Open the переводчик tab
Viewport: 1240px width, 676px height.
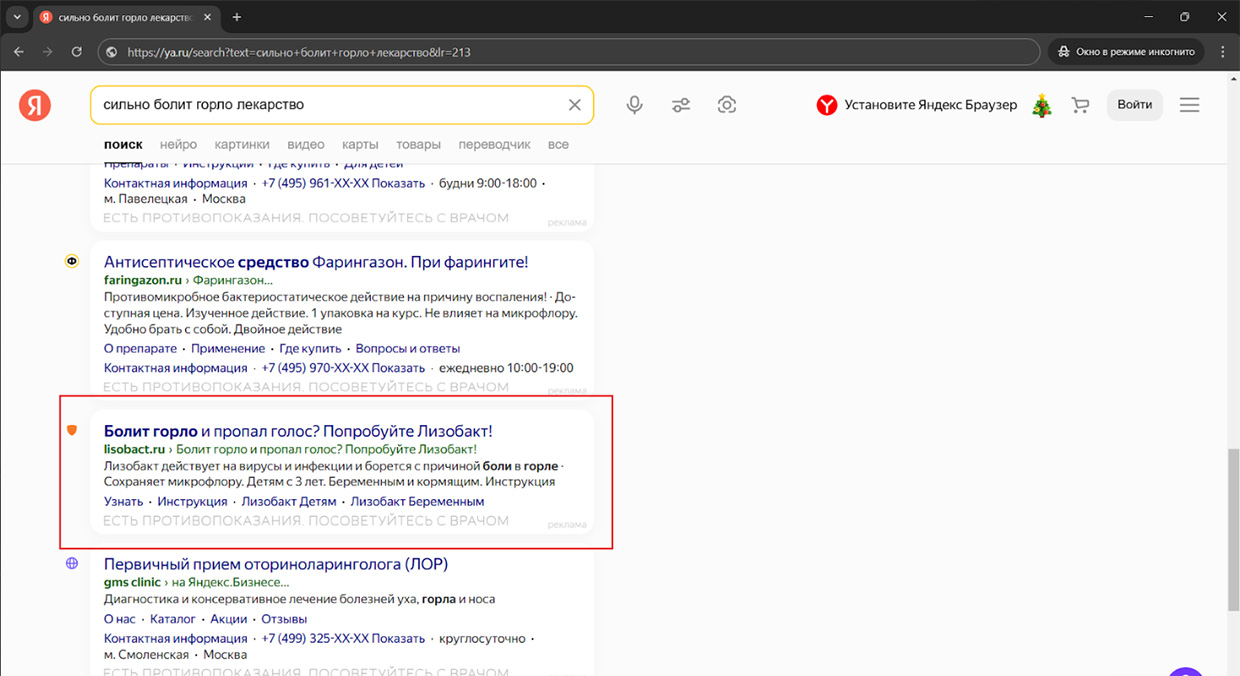click(494, 144)
